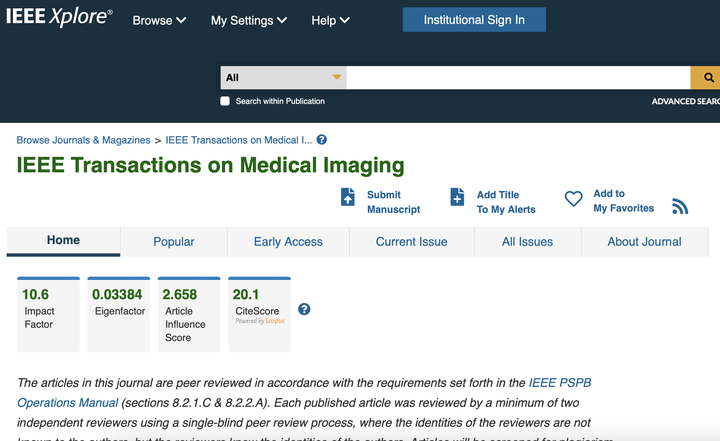Enable the Search within Publication checkbox

[x=225, y=101]
